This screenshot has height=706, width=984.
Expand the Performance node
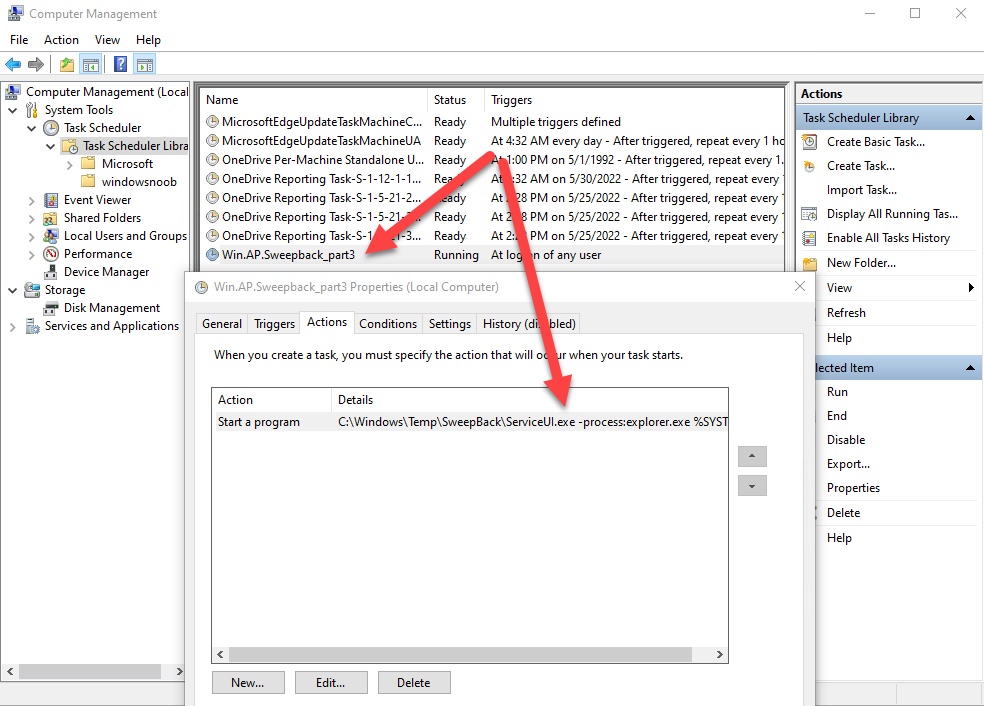pyautogui.click(x=31, y=255)
